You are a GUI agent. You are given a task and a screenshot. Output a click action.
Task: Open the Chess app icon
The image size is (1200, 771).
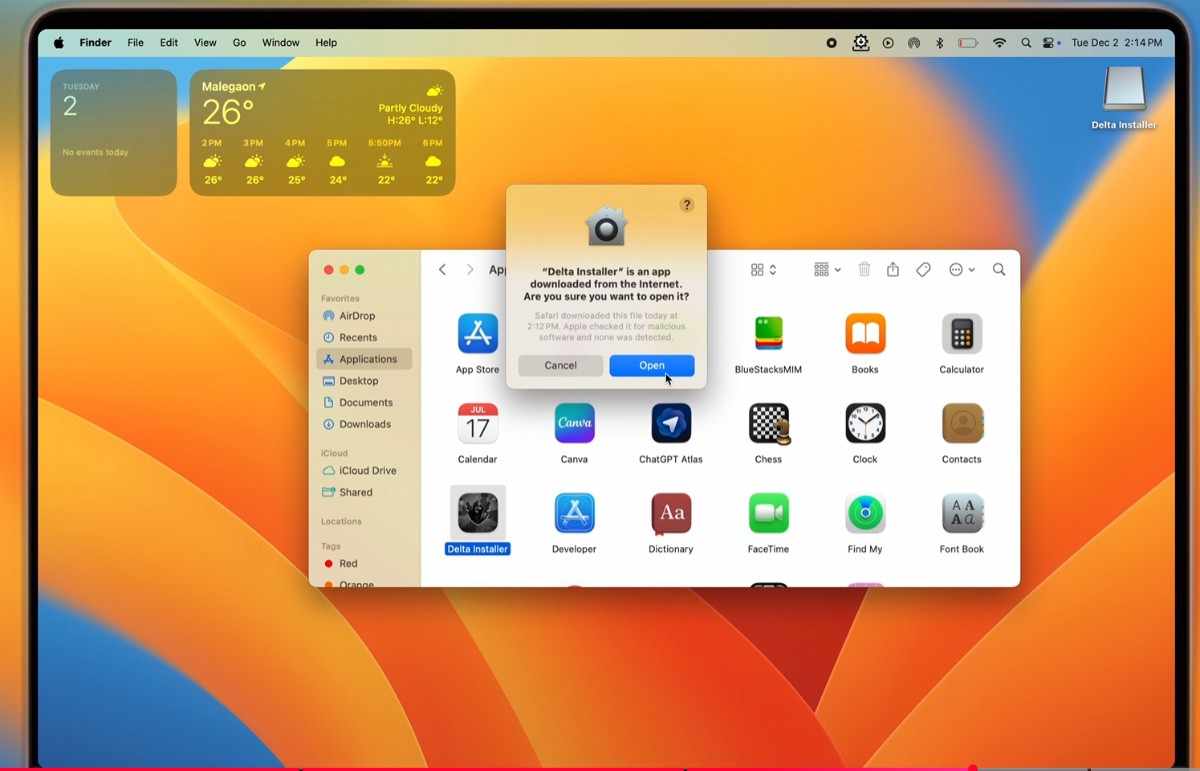[768, 424]
